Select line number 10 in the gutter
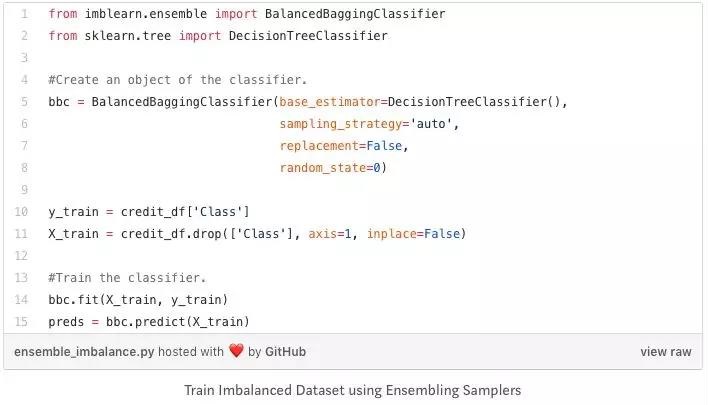This screenshot has height=405, width=708. pyautogui.click(x=21, y=212)
